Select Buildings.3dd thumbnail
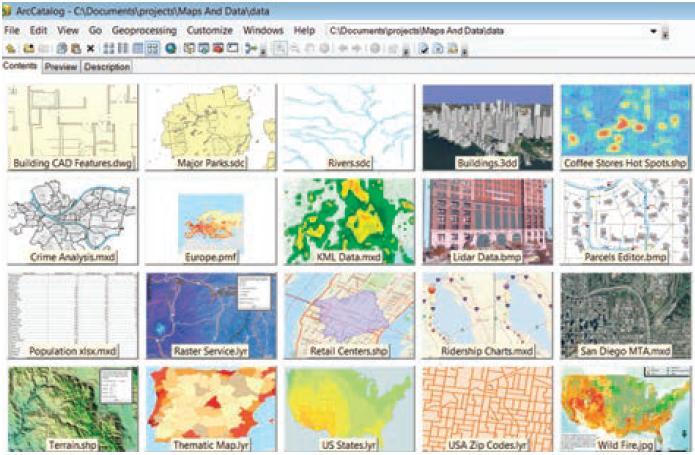 [x=488, y=128]
